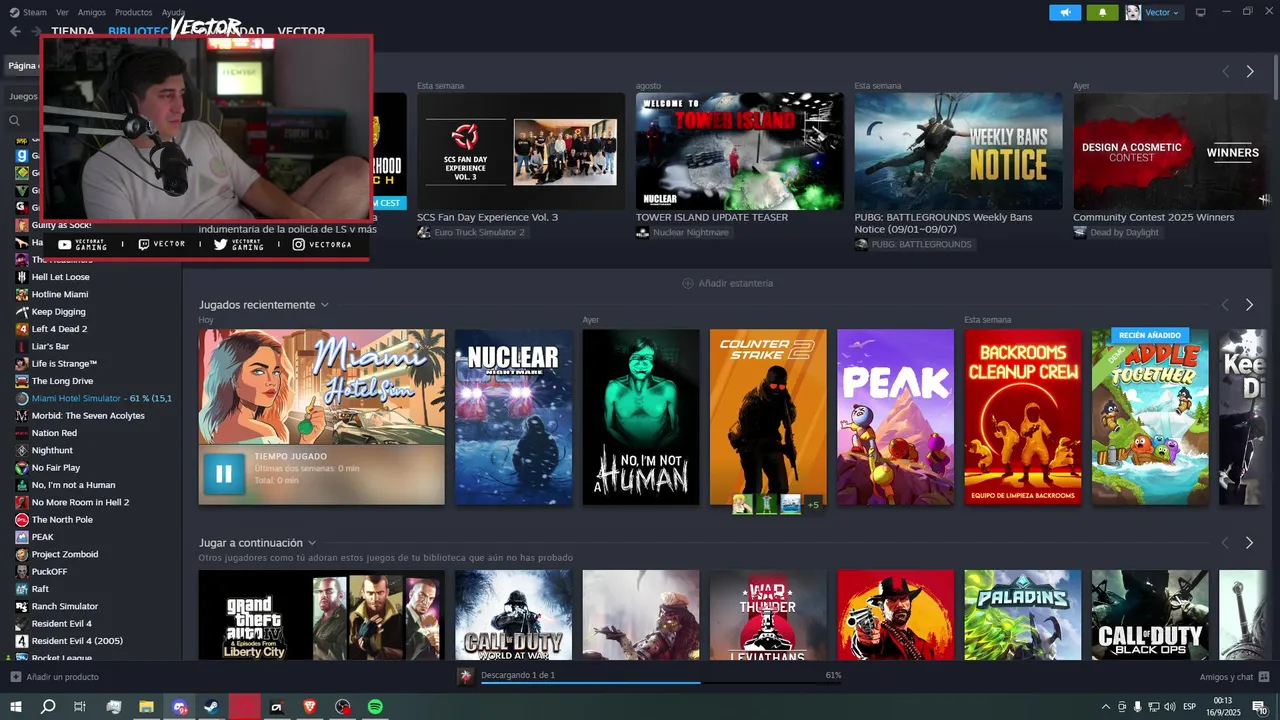The image size is (1280, 720).
Task: Open the Ver menu
Action: coord(62,12)
